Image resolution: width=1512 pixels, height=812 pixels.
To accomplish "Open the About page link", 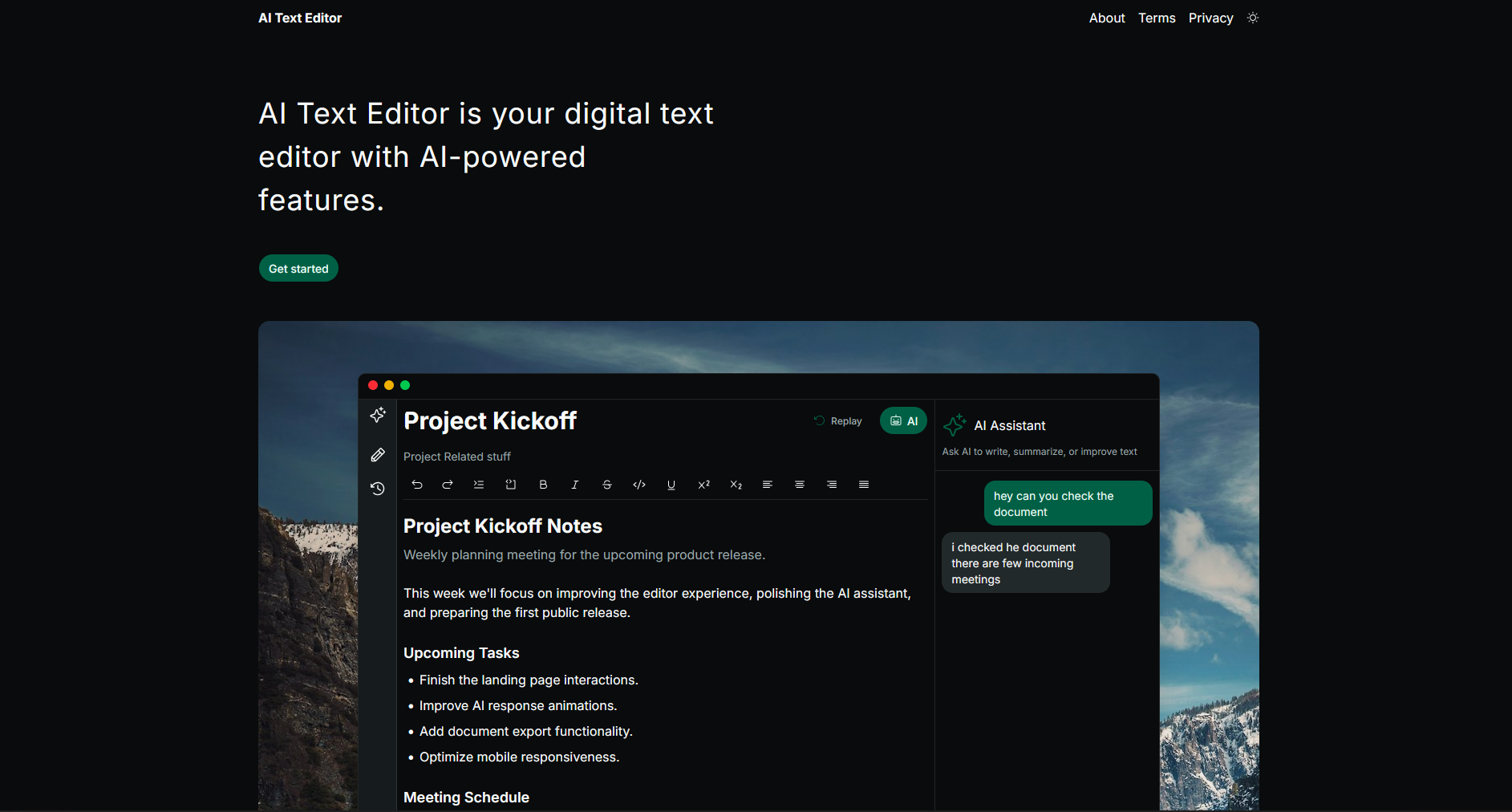I will click(x=1107, y=18).
